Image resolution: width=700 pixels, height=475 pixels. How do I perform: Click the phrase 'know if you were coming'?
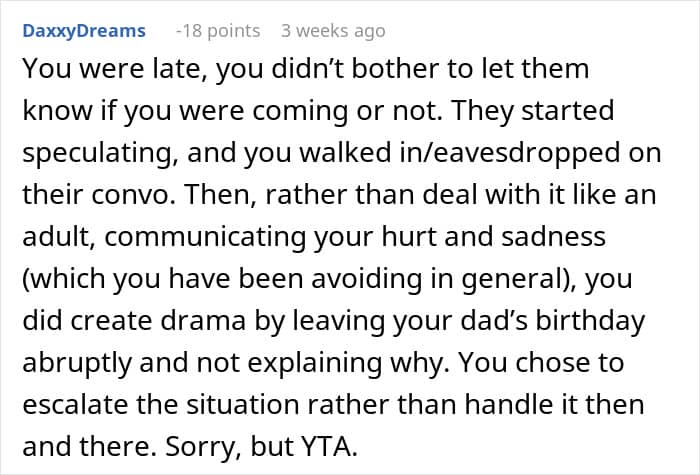coord(185,112)
